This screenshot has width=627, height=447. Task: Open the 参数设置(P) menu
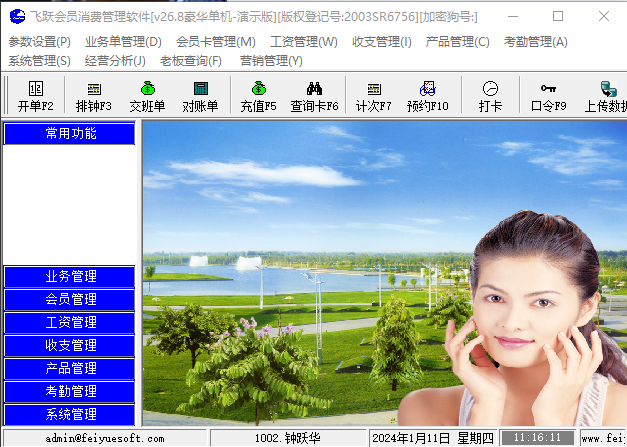click(39, 42)
